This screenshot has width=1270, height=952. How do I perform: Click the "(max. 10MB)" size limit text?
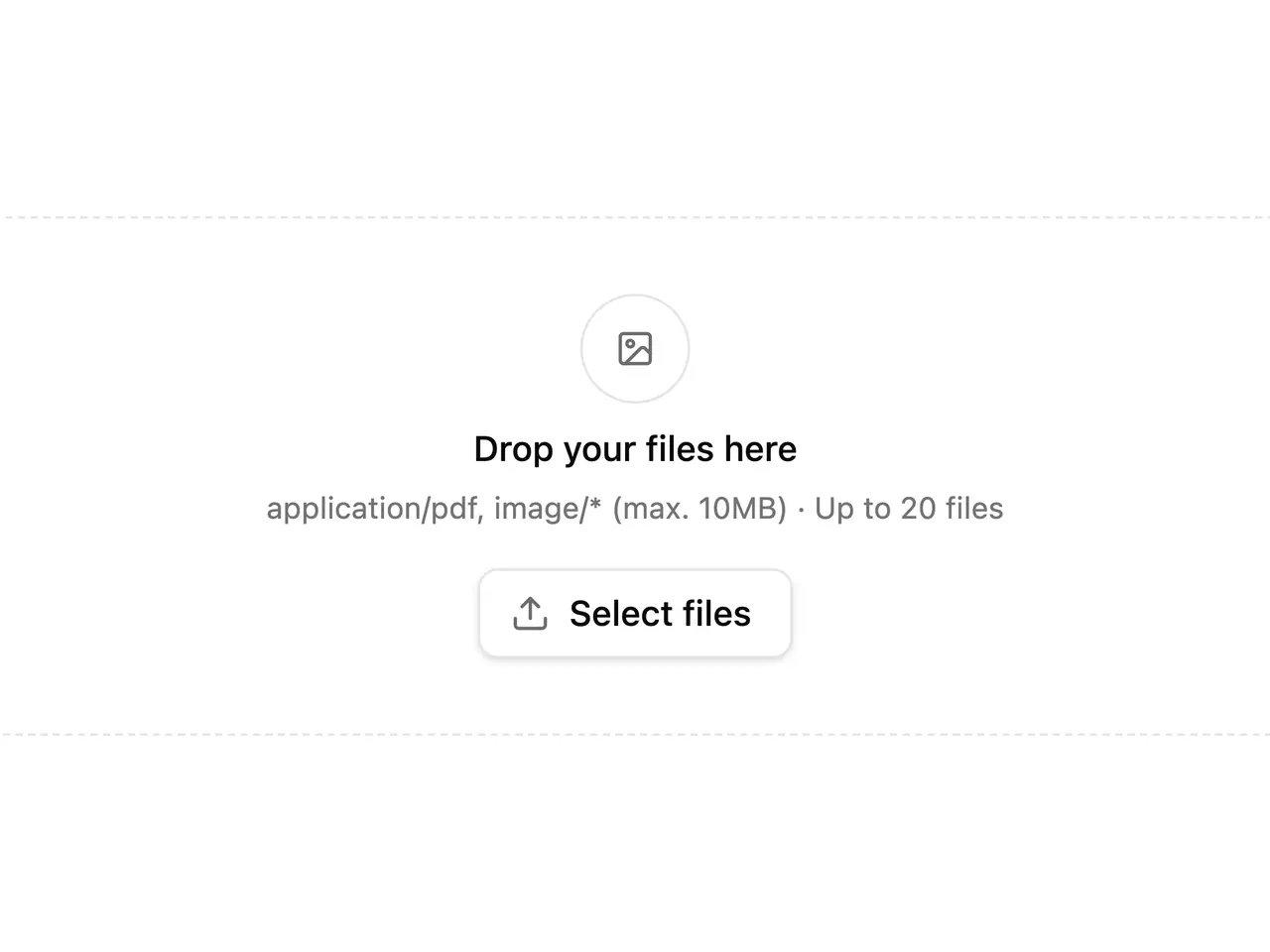[x=699, y=508]
